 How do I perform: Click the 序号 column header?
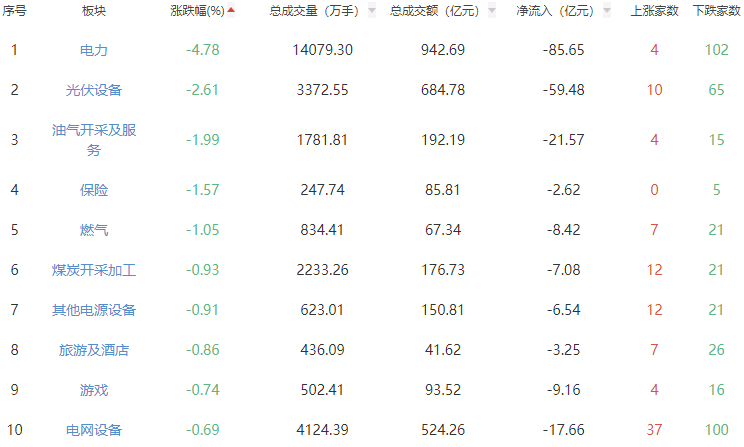[14, 11]
